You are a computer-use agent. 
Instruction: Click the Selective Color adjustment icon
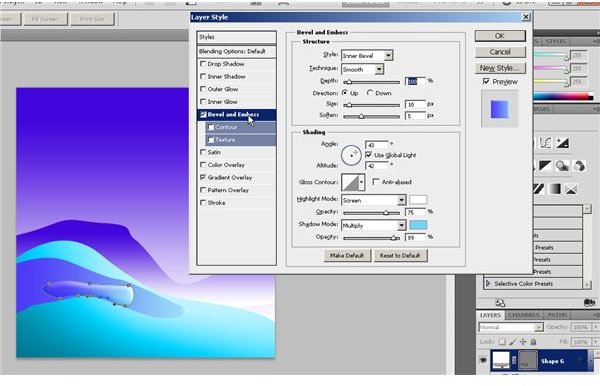571,189
